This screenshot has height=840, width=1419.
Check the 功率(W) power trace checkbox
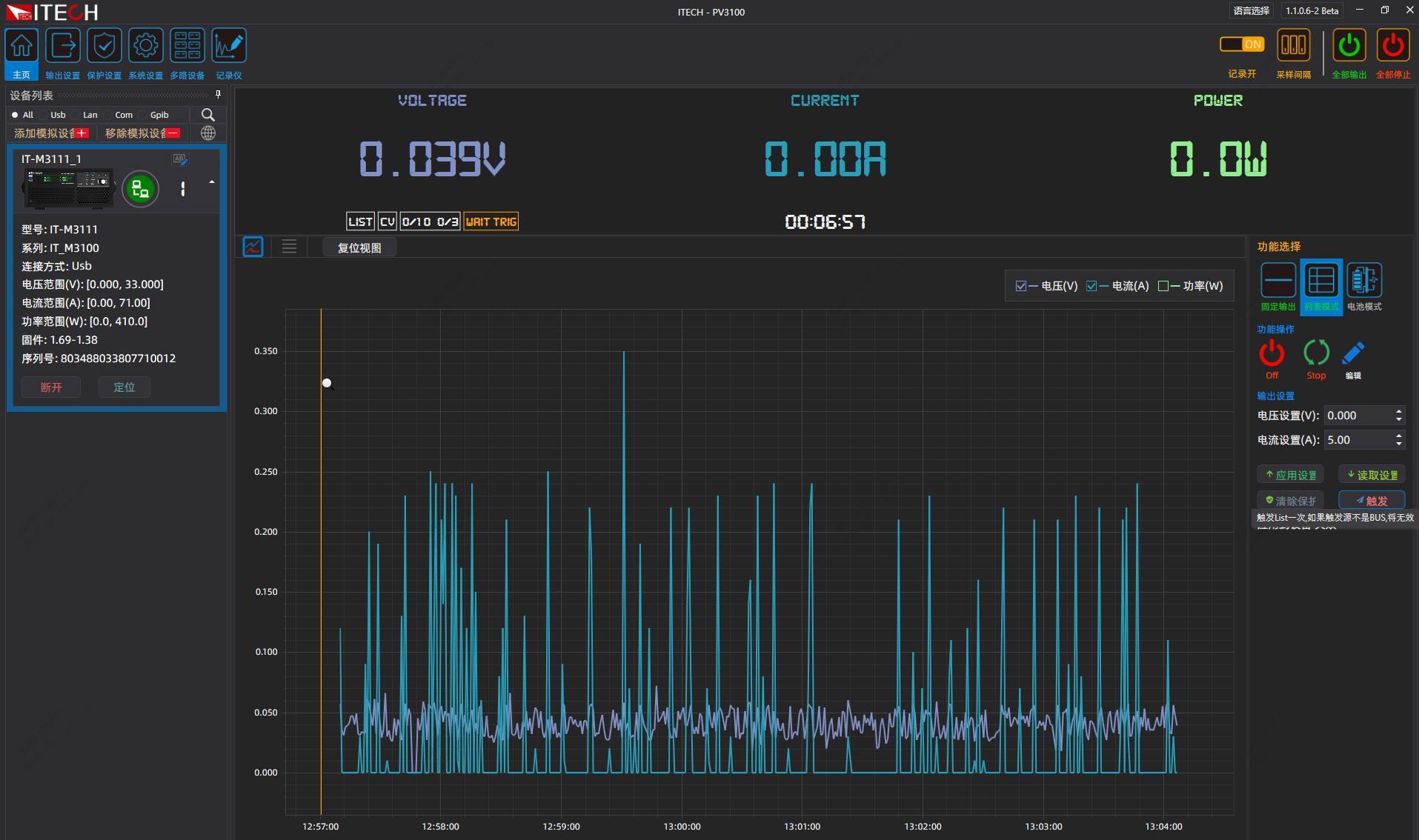point(1163,286)
